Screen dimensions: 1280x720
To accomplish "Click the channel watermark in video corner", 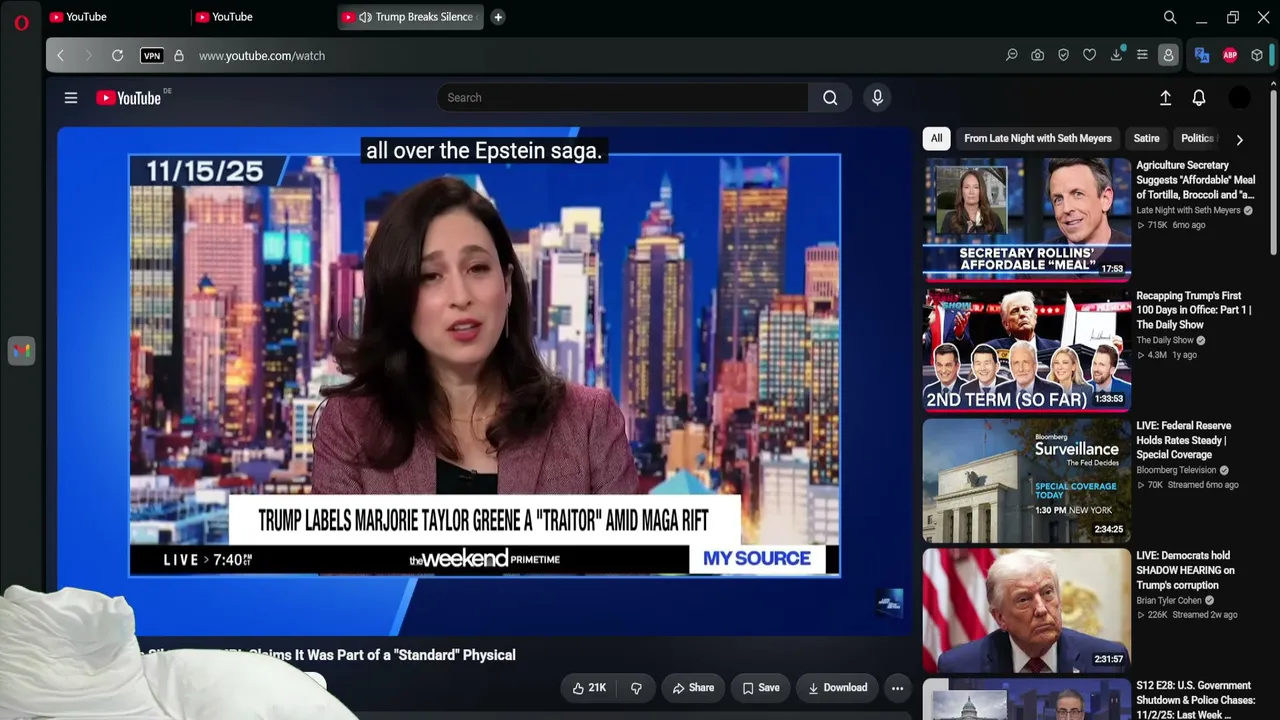I will tap(889, 602).
